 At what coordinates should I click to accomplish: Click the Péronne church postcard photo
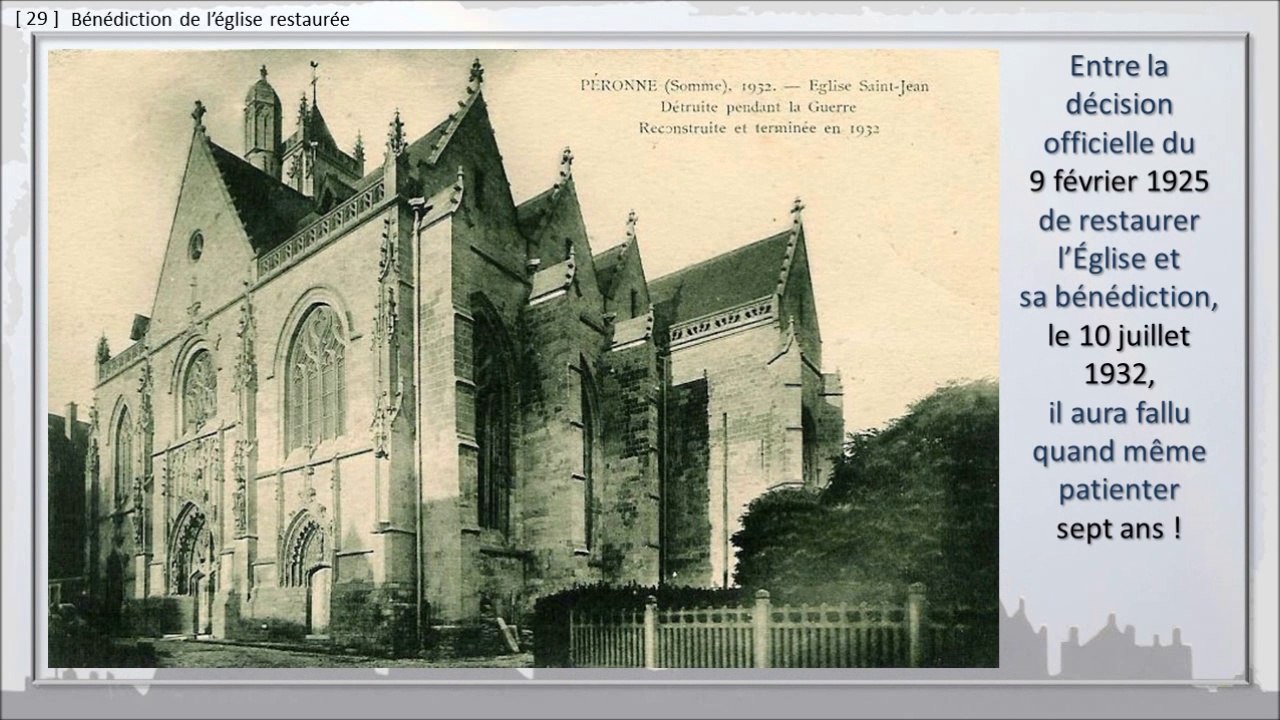coord(523,359)
